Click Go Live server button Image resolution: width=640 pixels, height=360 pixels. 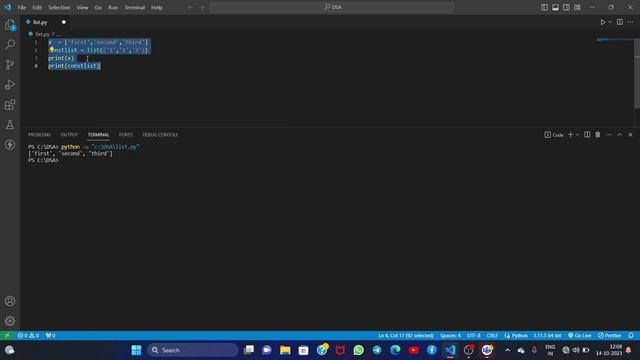[x=580, y=336]
